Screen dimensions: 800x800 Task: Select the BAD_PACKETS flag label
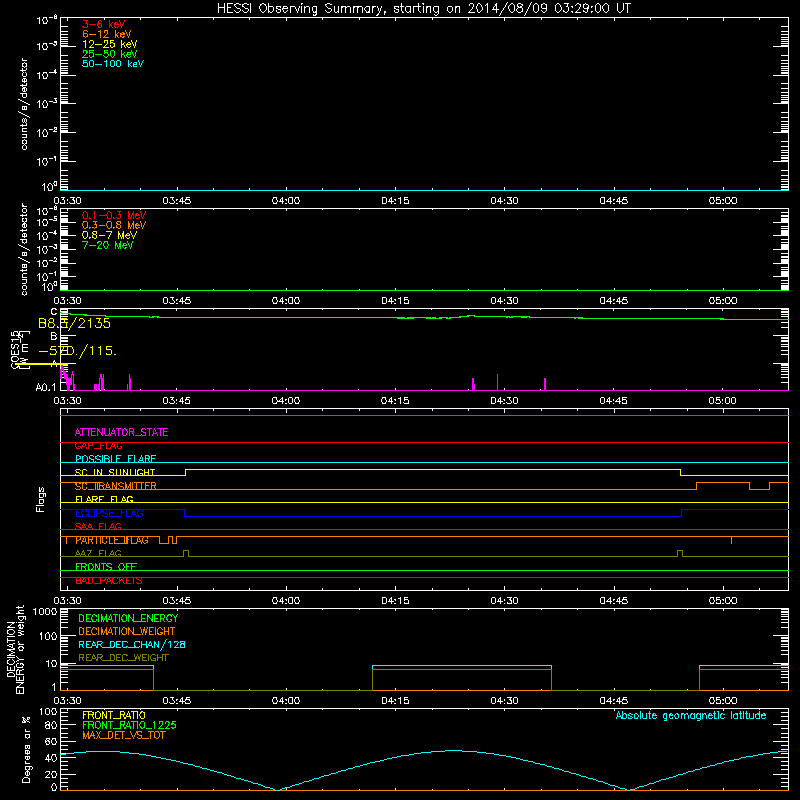click(109, 581)
